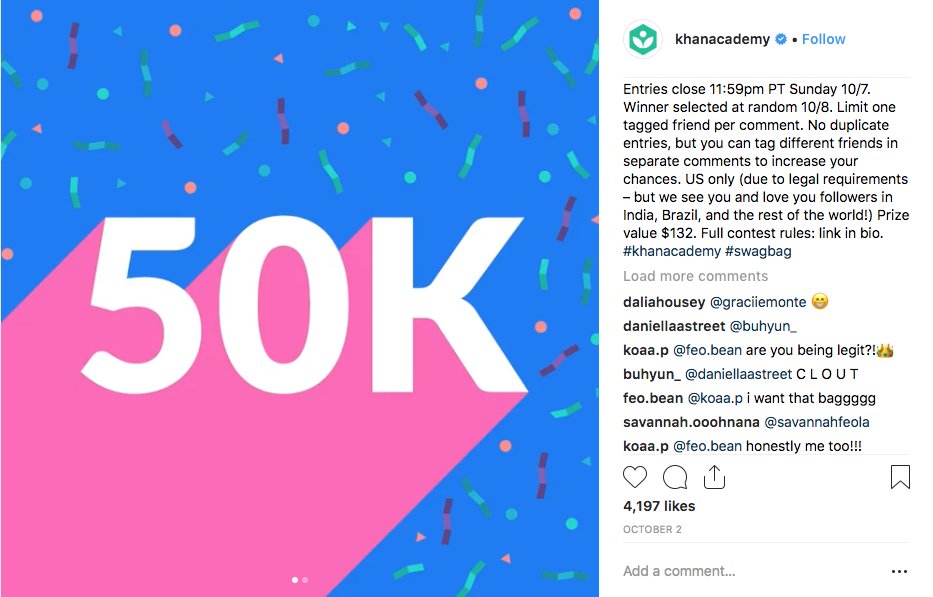Save post with bookmark icon
The height and width of the screenshot is (597, 933).
(900, 477)
